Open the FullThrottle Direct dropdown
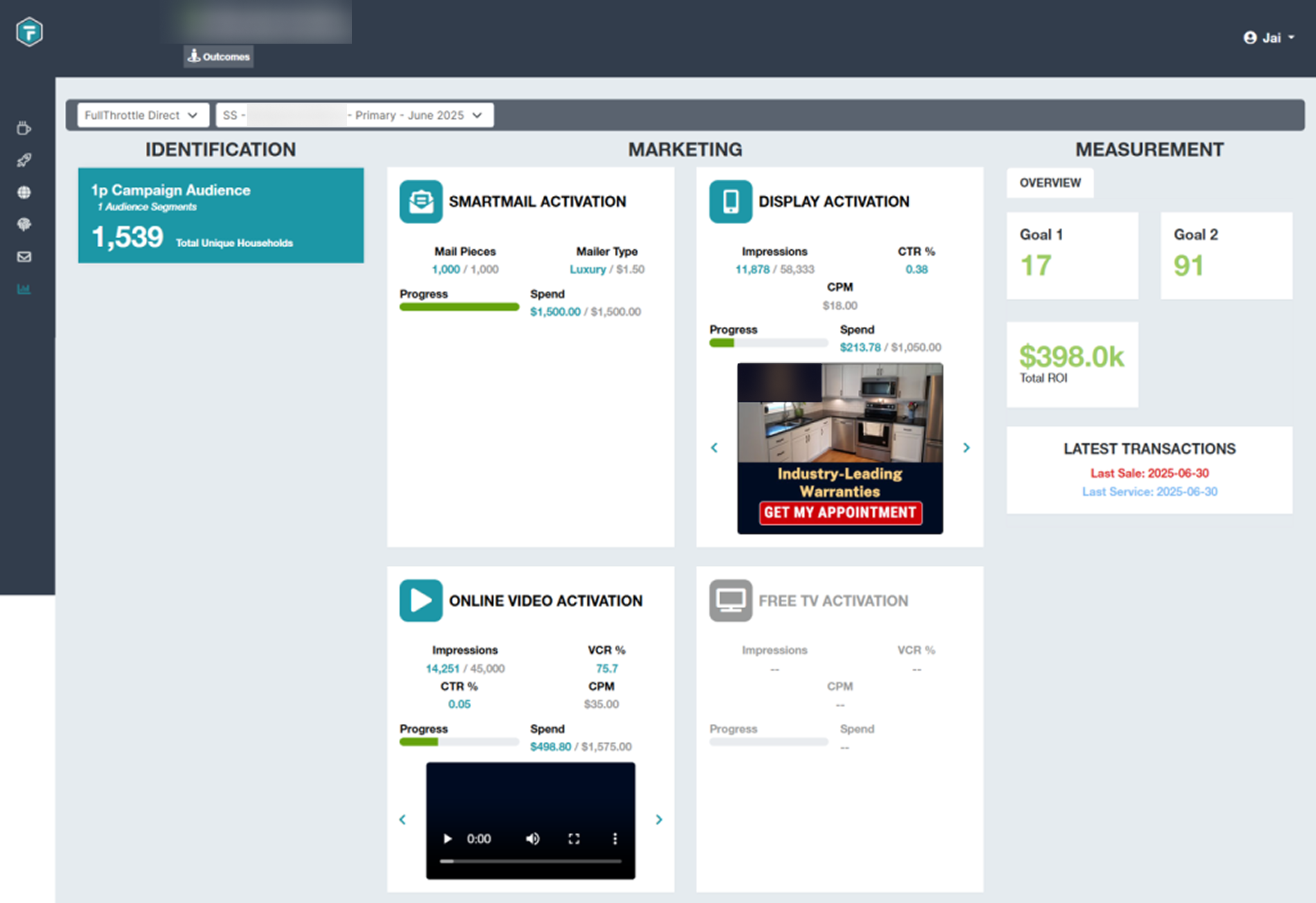Screen dimensions: 1316x903 pos(141,115)
